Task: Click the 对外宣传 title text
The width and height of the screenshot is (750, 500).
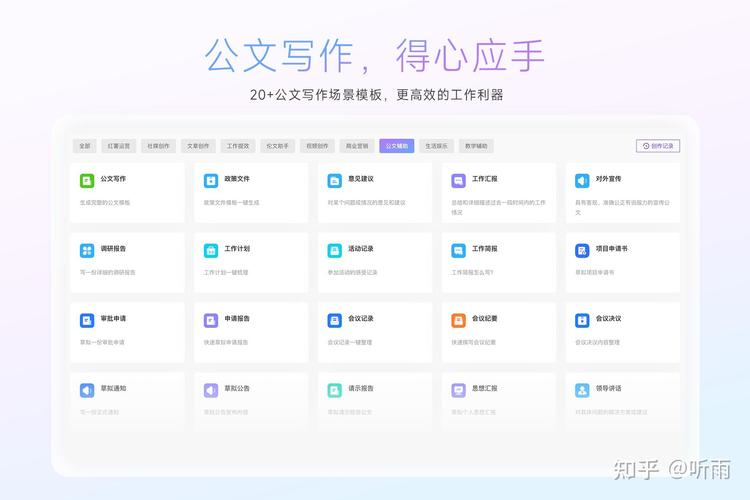Action: [x=608, y=179]
